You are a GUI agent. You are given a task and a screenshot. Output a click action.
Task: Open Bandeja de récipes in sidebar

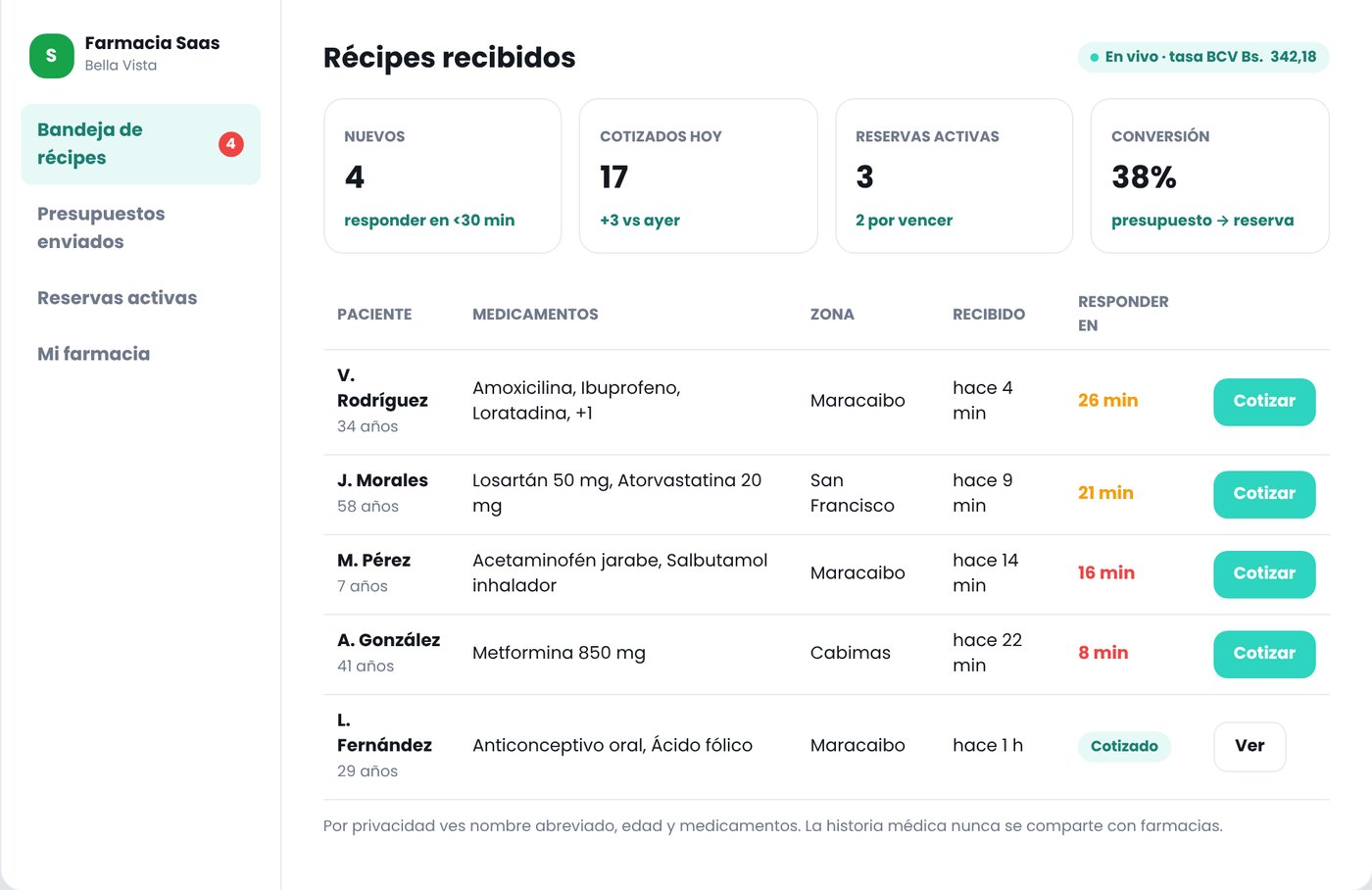click(x=141, y=144)
